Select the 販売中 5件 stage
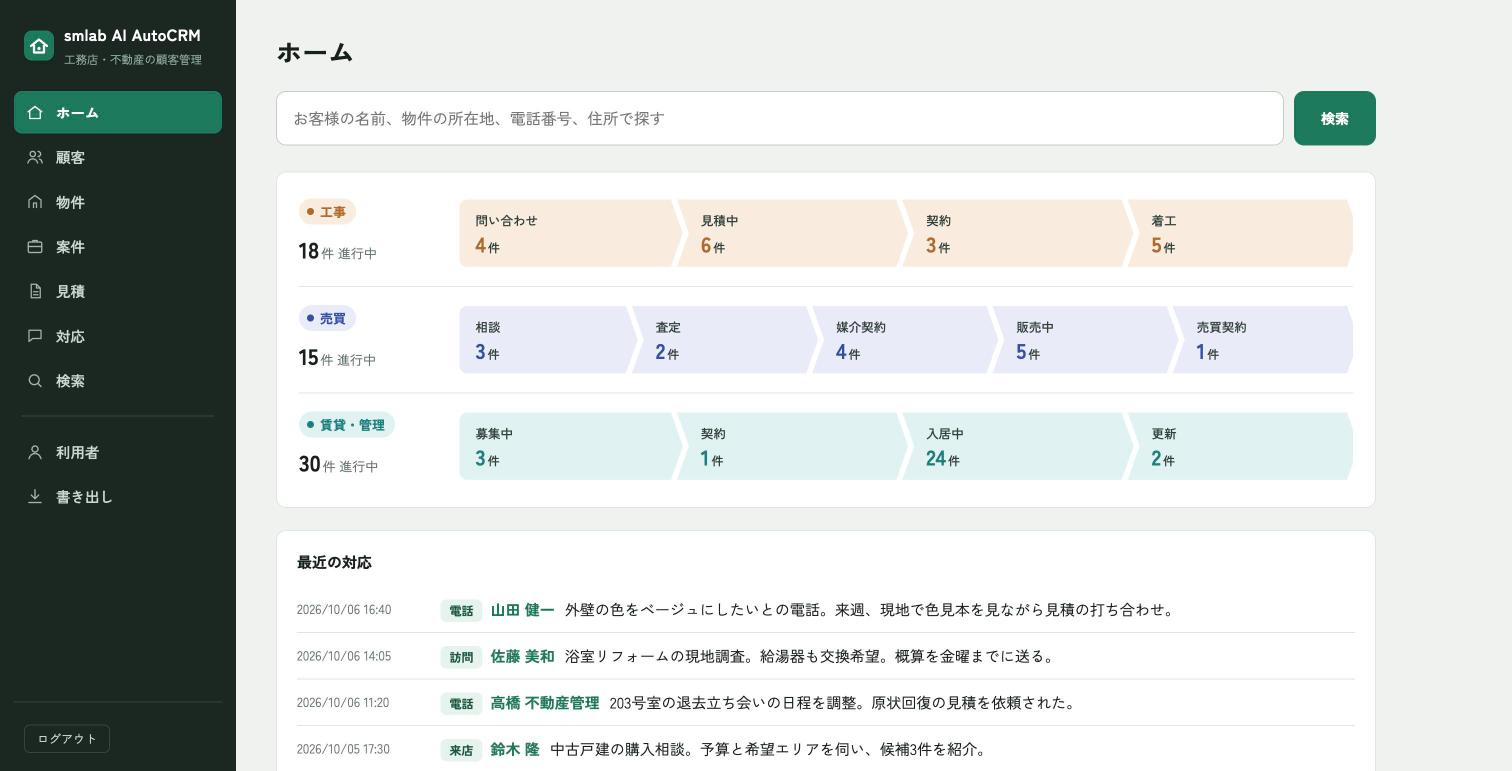1512x771 pixels. click(x=1086, y=340)
